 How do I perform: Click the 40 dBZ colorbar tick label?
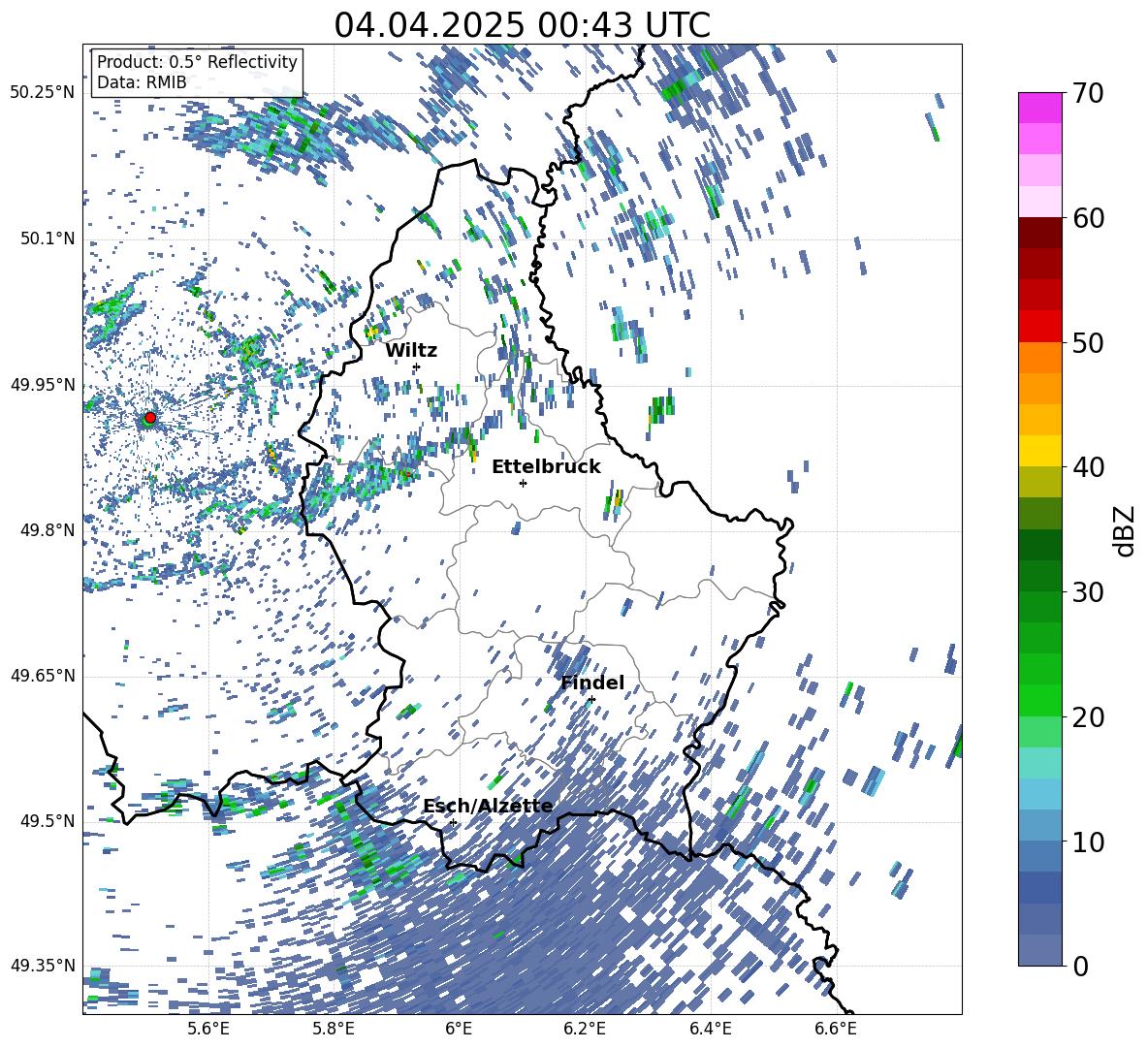pyautogui.click(x=1088, y=467)
